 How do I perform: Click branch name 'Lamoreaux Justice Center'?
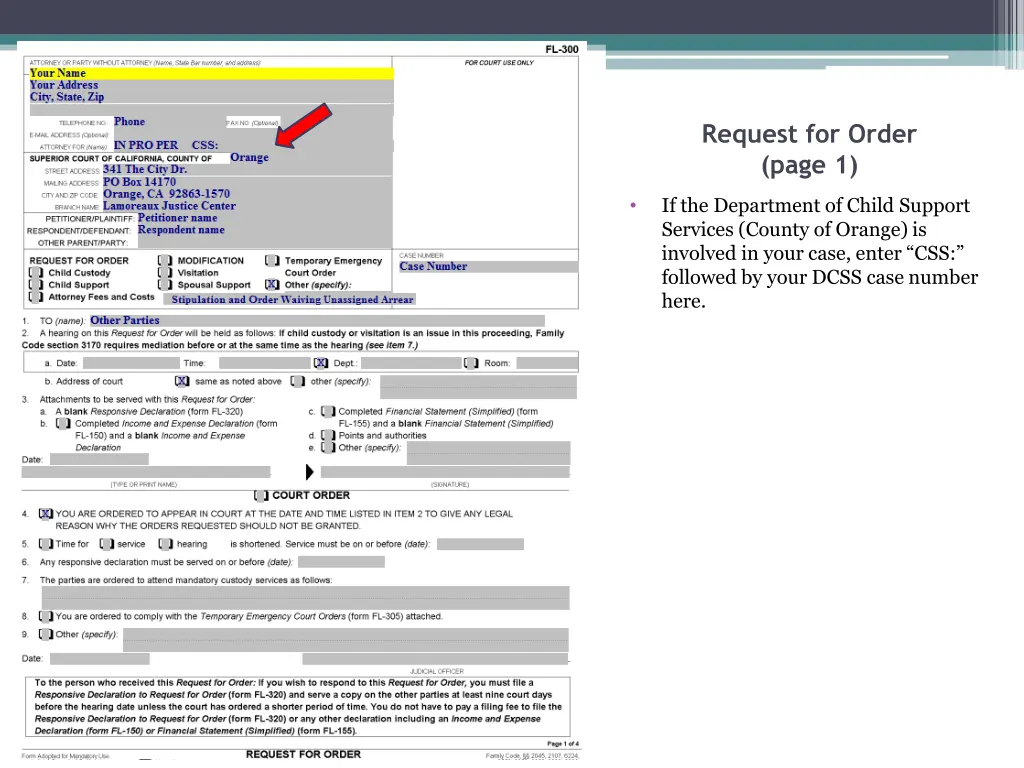click(247, 206)
